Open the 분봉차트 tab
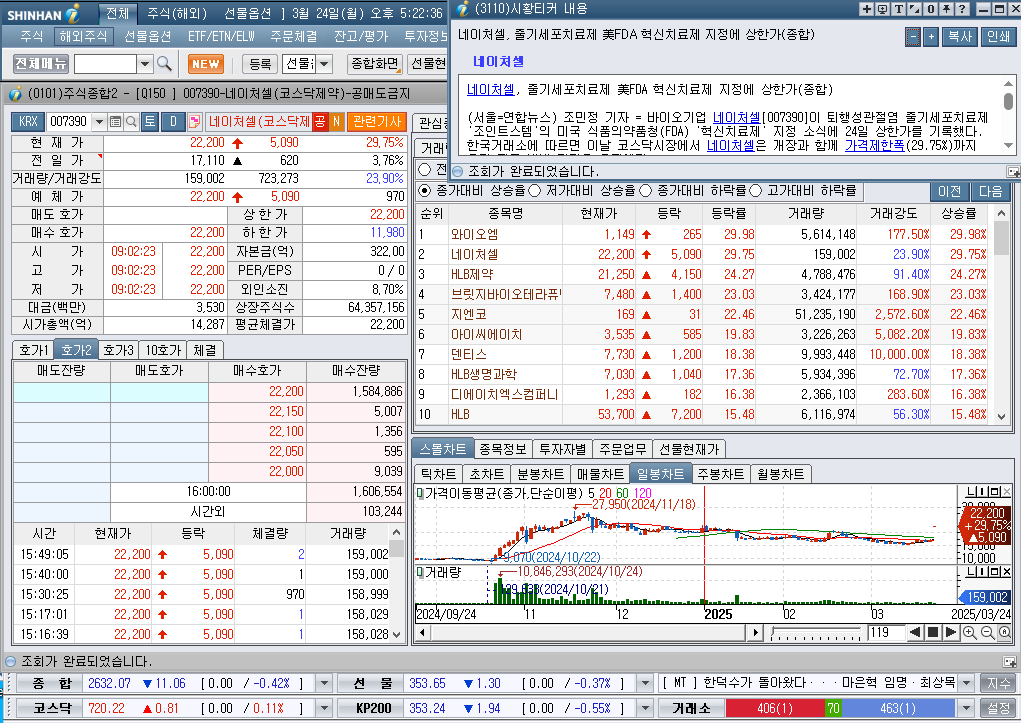The height and width of the screenshot is (723, 1021). 540,474
